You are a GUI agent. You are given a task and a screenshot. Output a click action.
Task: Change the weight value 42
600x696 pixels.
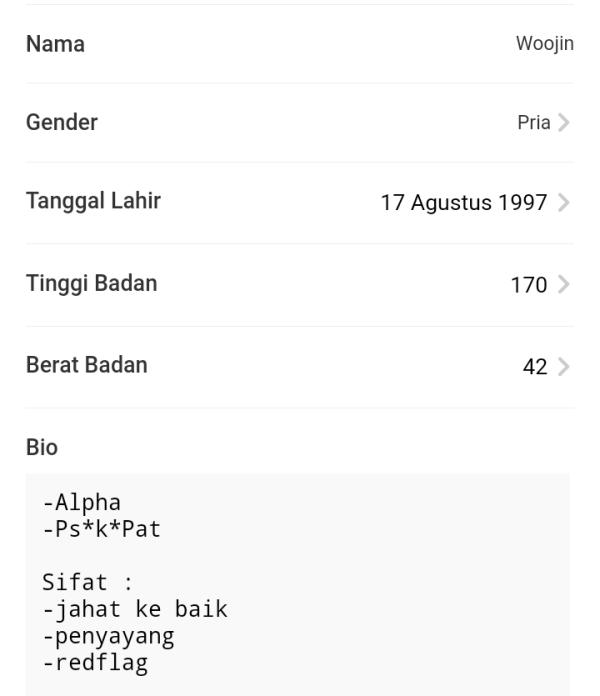535,367
